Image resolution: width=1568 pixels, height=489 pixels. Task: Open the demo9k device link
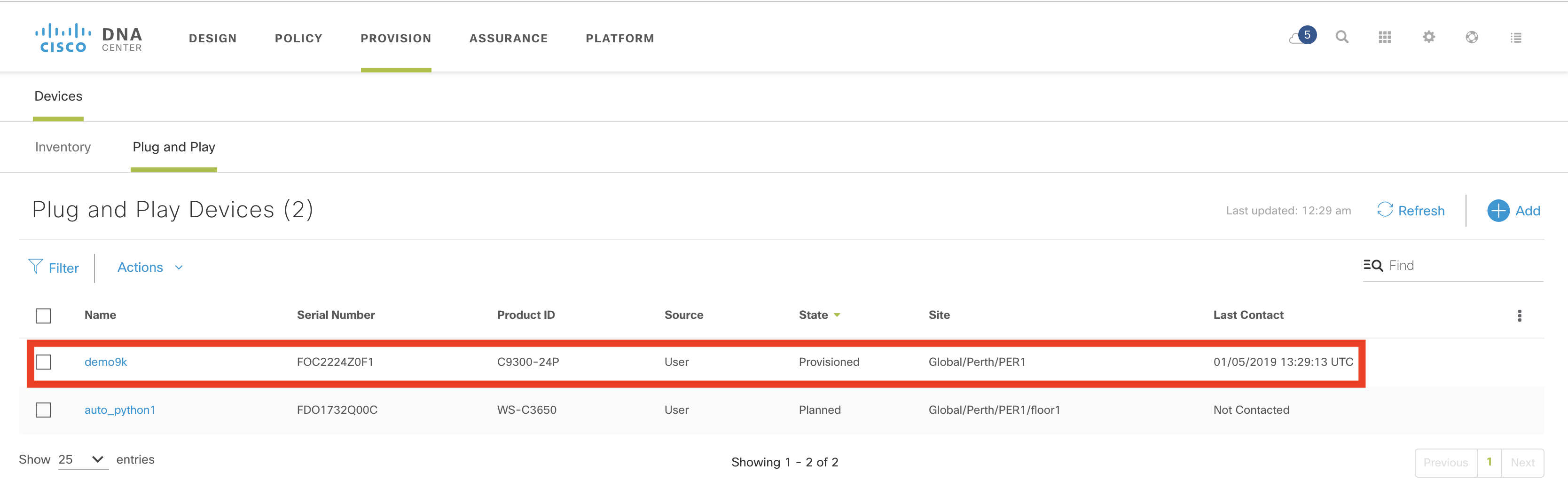pos(105,362)
